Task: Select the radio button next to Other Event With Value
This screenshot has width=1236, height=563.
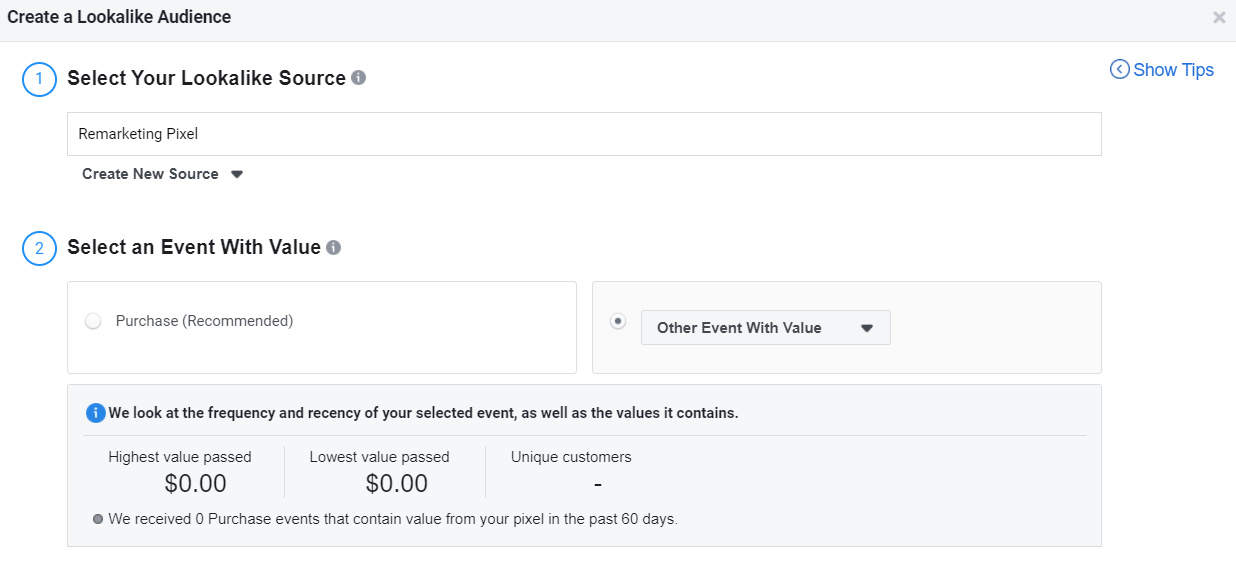Action: [618, 321]
